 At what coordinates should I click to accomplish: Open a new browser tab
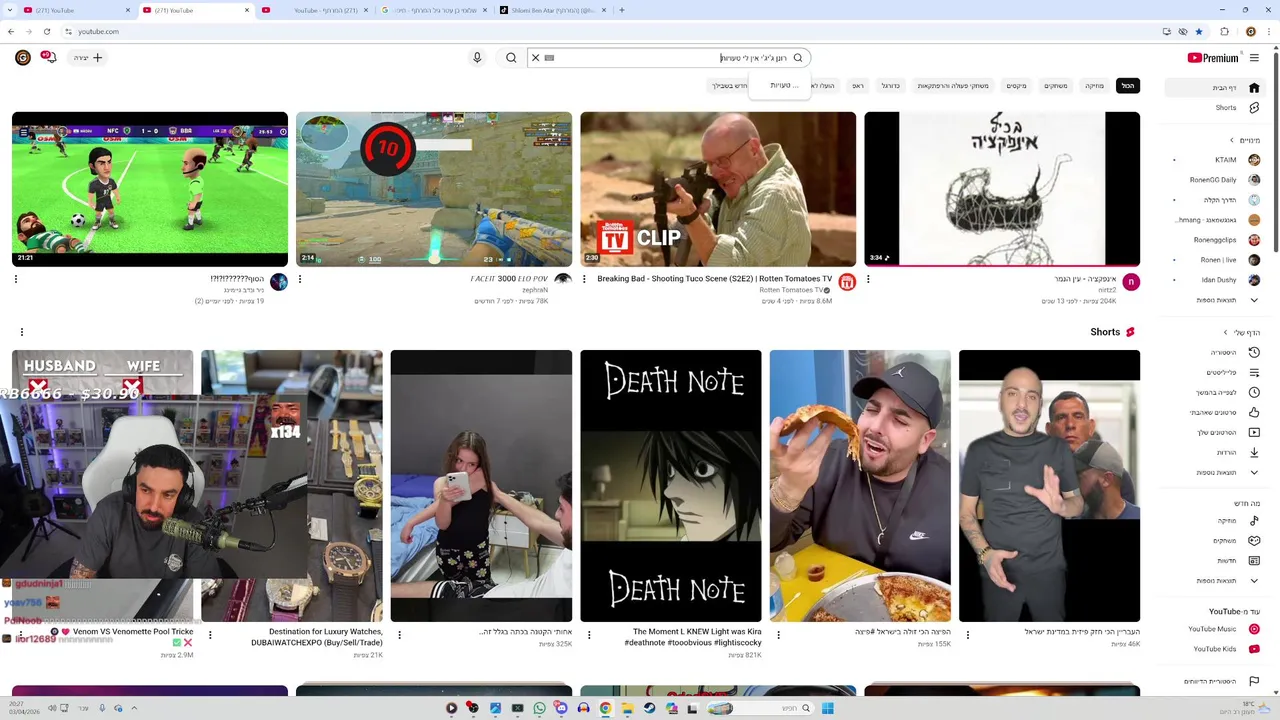coord(622,10)
